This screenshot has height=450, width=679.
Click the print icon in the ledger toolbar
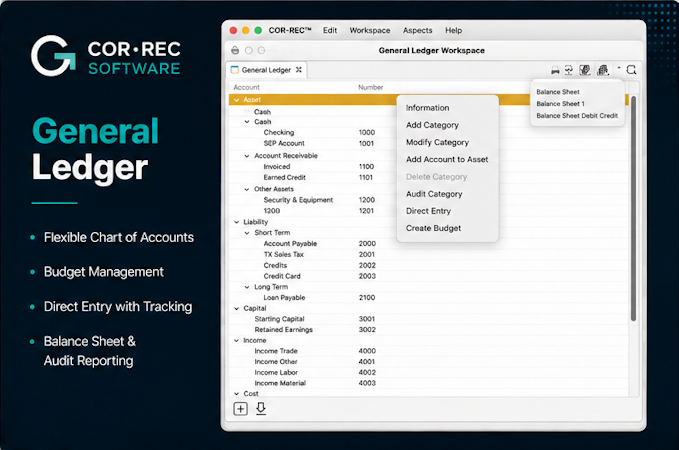[555, 70]
